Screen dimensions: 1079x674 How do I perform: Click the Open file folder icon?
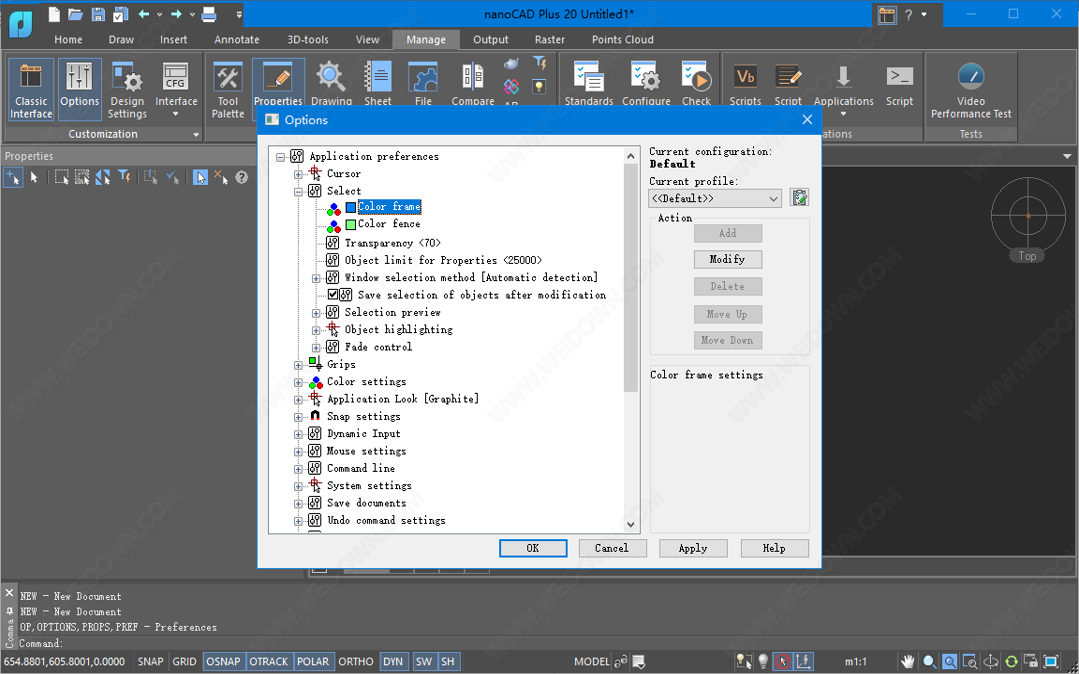76,14
